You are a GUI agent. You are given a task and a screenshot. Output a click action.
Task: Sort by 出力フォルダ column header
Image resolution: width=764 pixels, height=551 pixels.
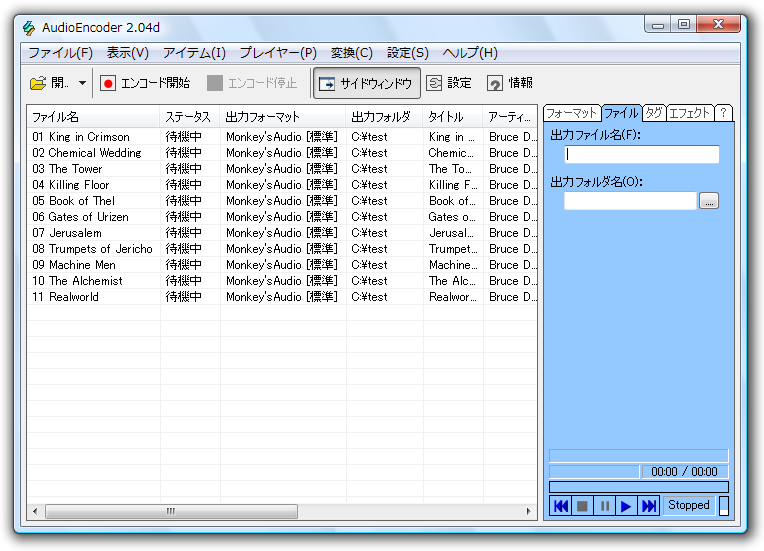384,117
